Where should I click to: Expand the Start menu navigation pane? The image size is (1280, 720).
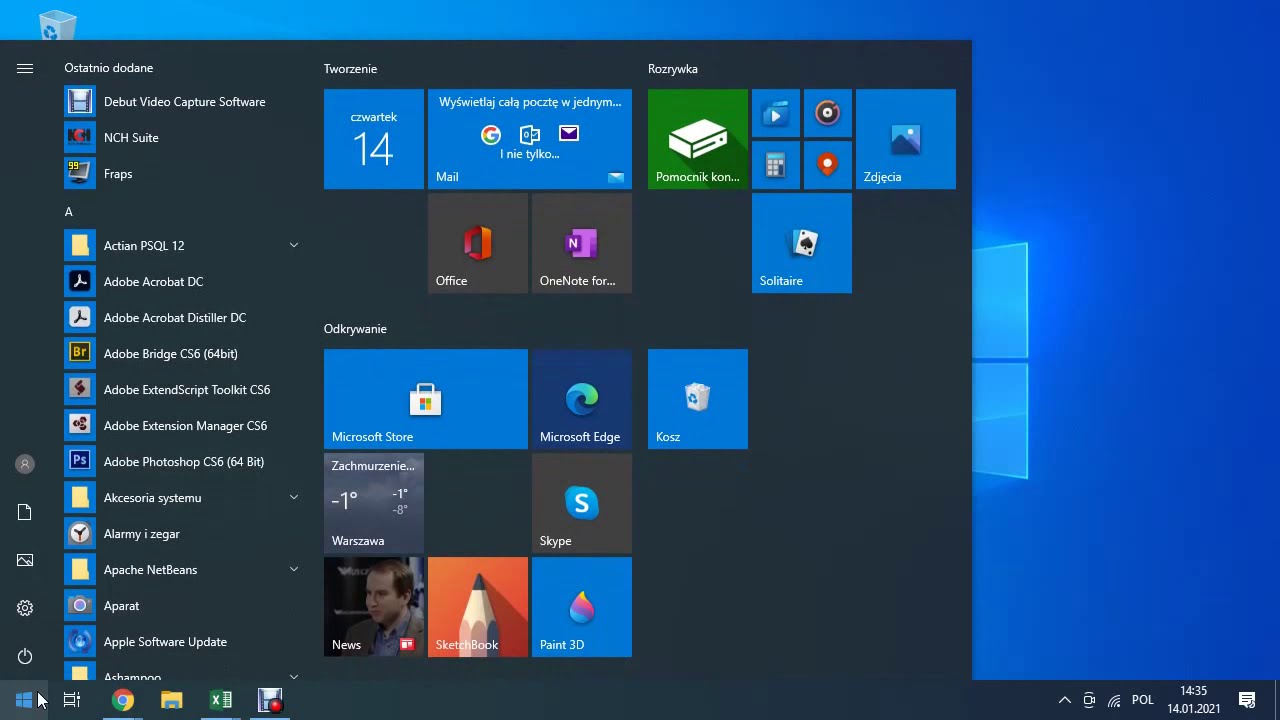tap(25, 68)
